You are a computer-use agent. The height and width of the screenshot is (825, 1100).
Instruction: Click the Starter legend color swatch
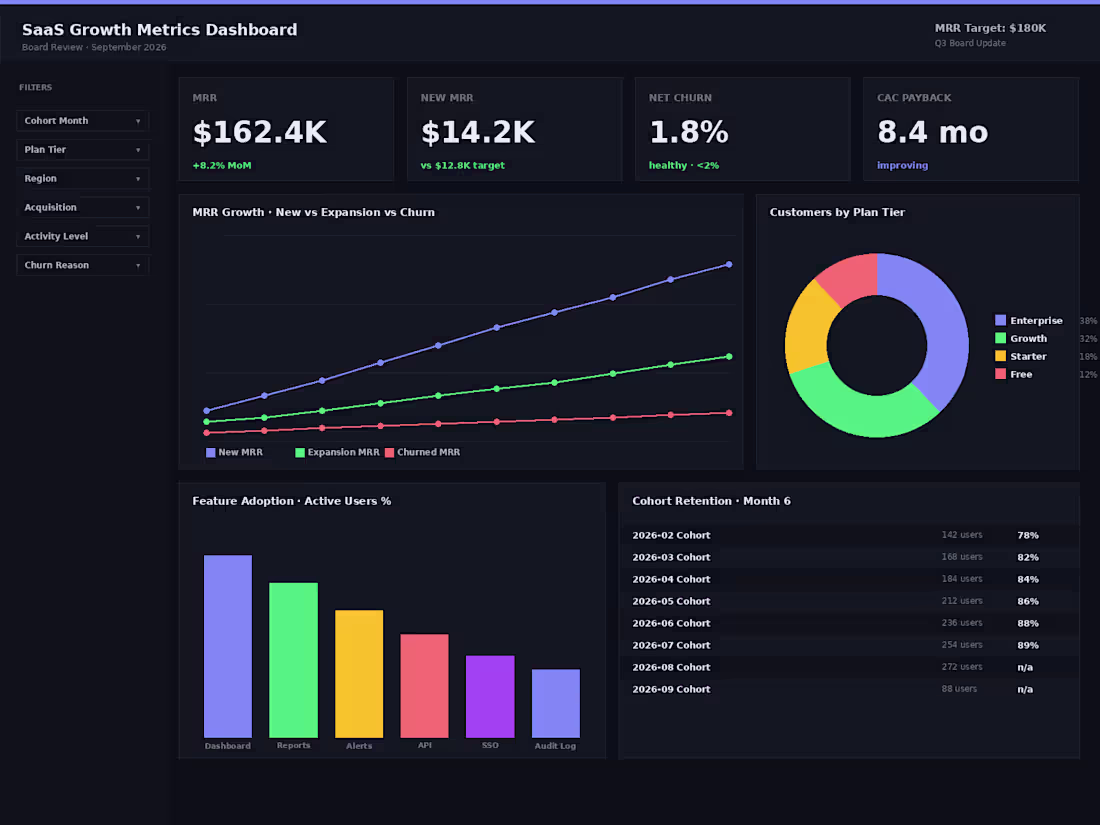click(1000, 356)
